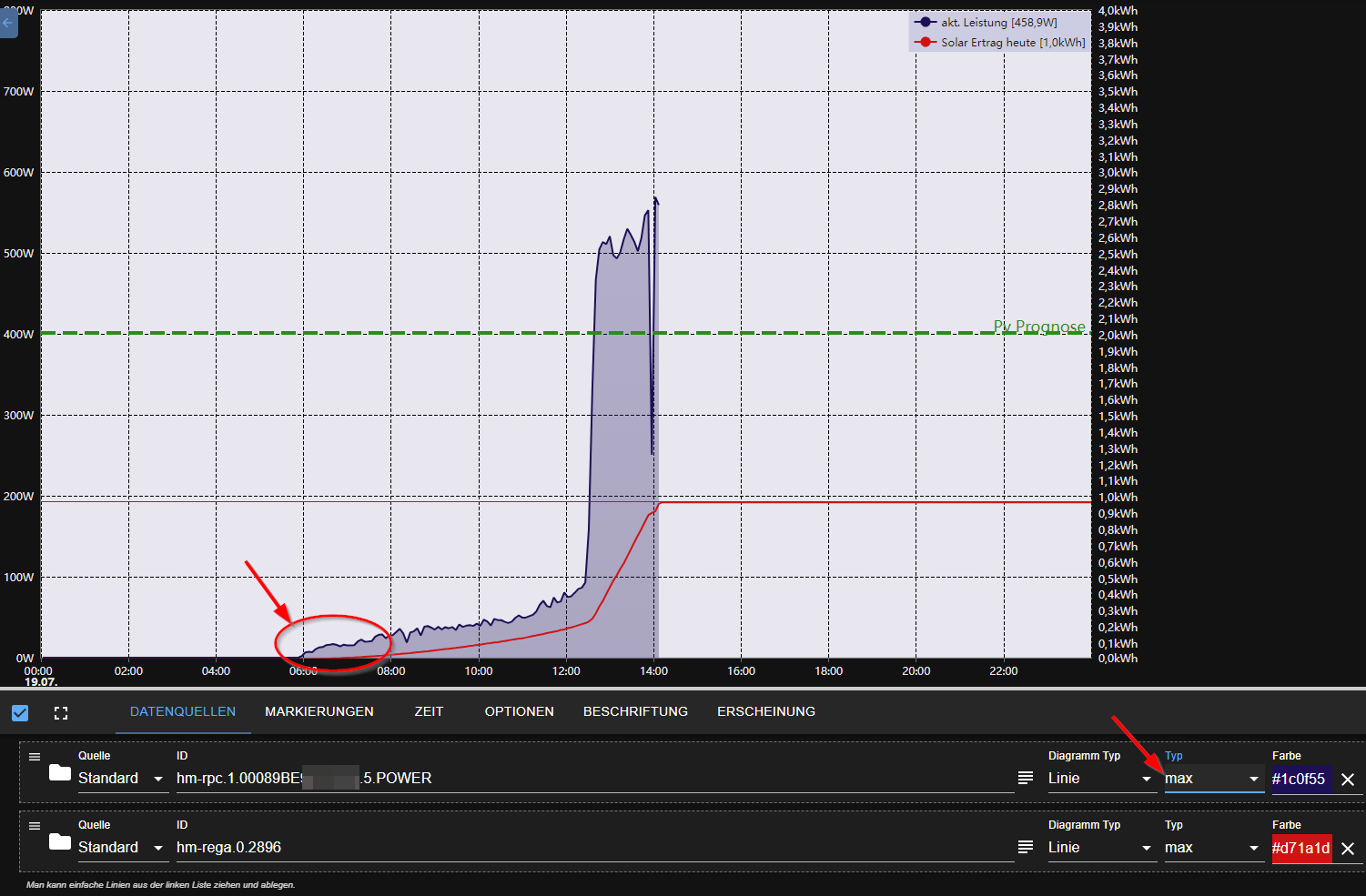Open Diagramm Typ dropdown of first row
Screen dimensions: 1366x896
coord(1100,779)
